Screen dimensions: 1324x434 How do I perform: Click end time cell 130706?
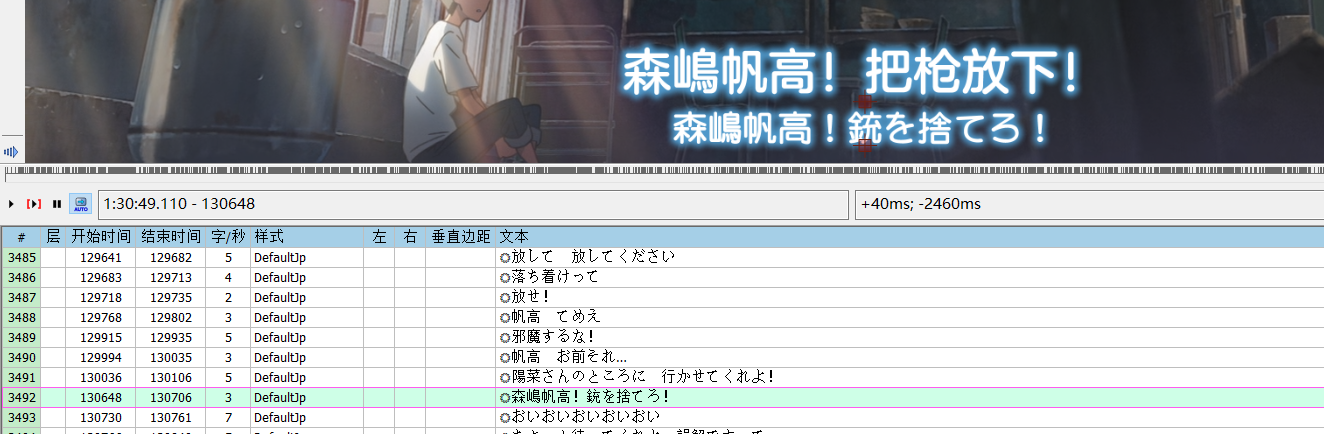171,397
